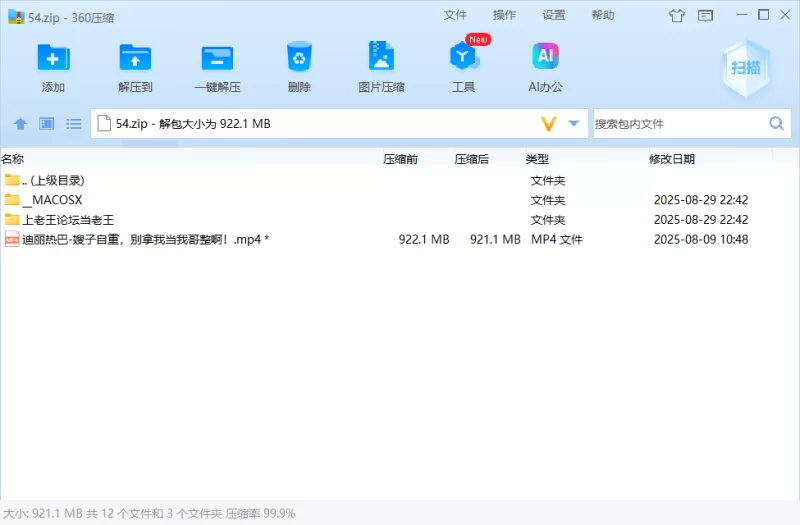Viewport: 800px width, 525px height.
Task: Click the 添加 (Add) toolbar icon
Action: (54, 57)
